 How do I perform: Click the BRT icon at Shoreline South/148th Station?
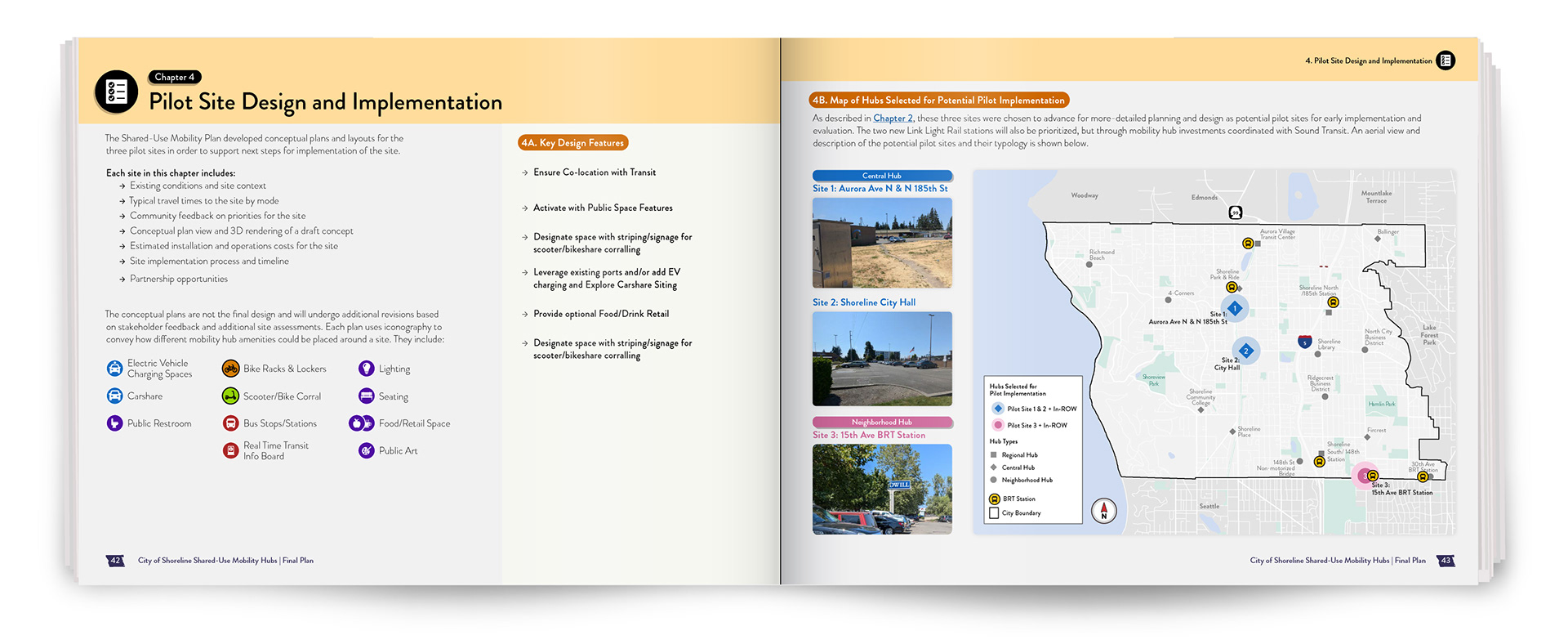(1319, 462)
